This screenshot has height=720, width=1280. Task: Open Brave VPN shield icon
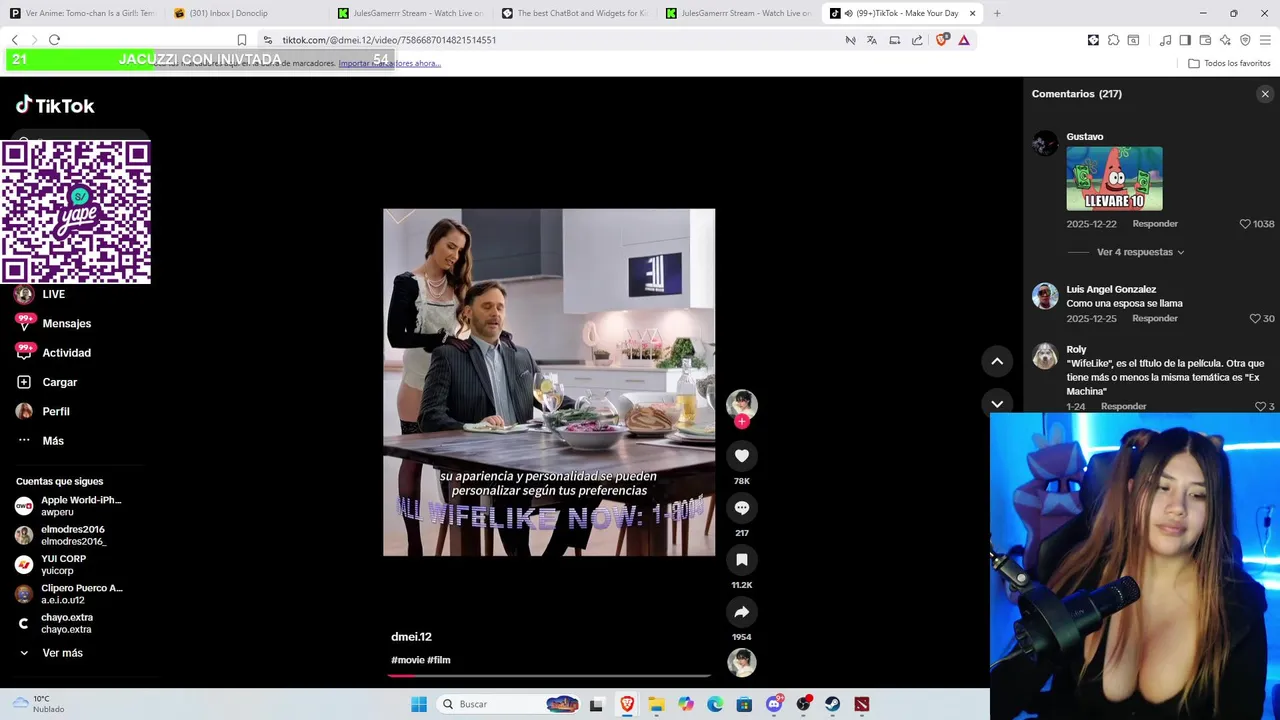point(1245,40)
